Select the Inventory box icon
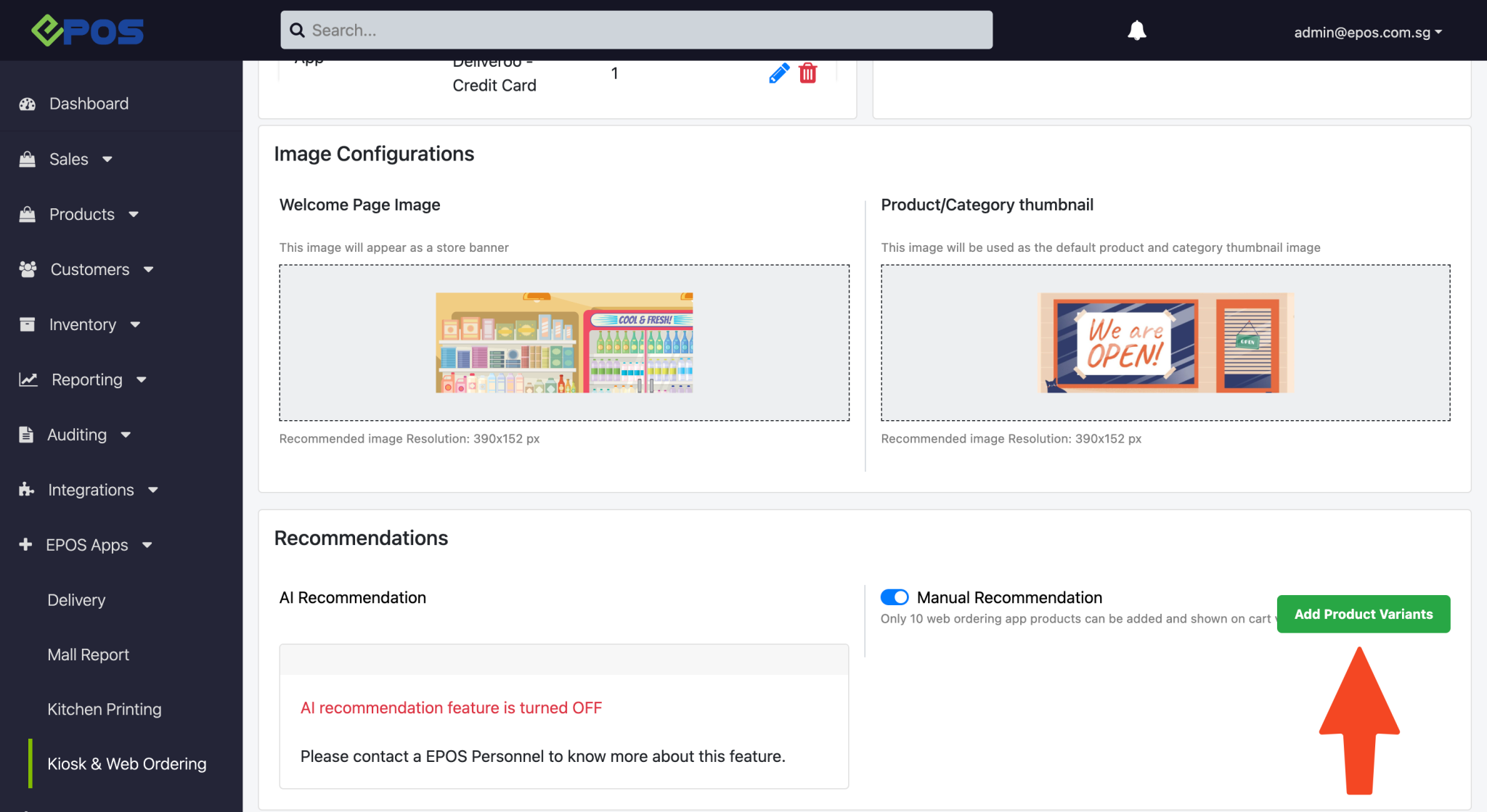 click(x=27, y=324)
